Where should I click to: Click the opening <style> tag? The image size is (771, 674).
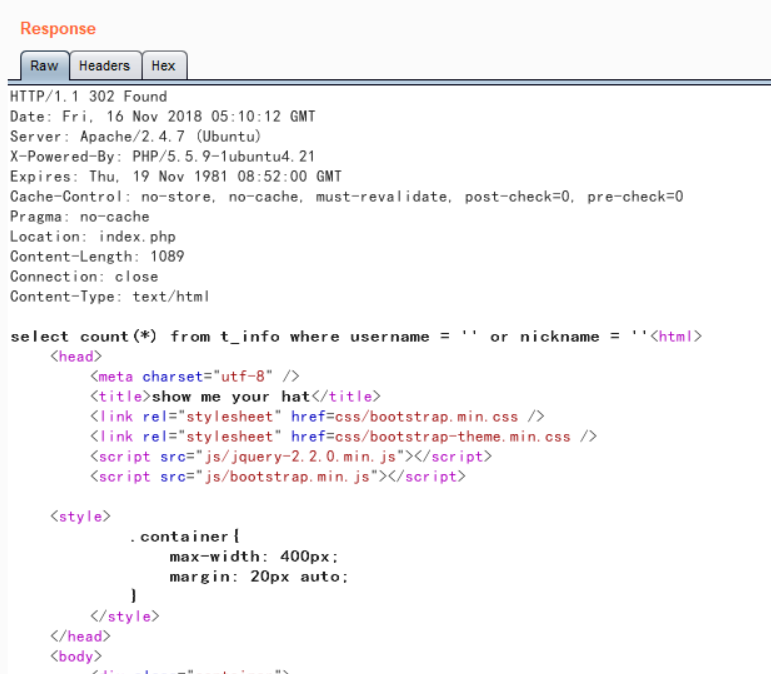(81, 517)
